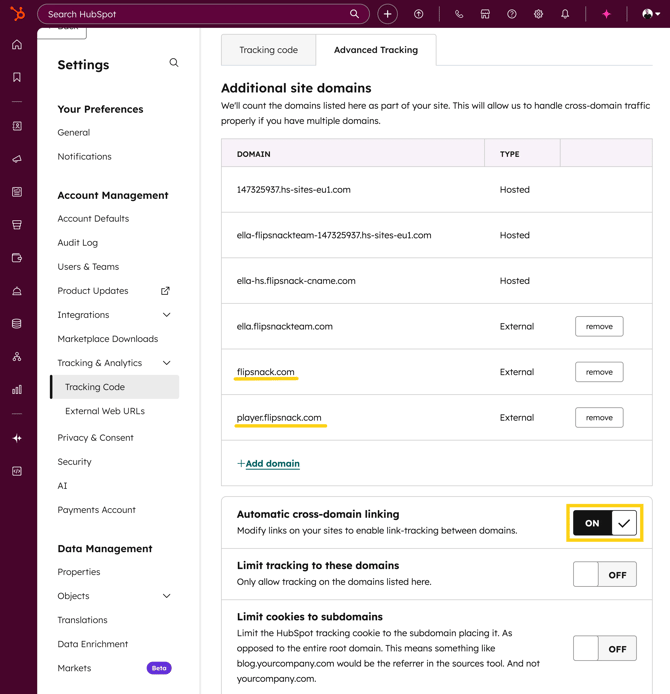The height and width of the screenshot is (694, 670).
Task: Open the settings gear icon
Action: coord(538,14)
